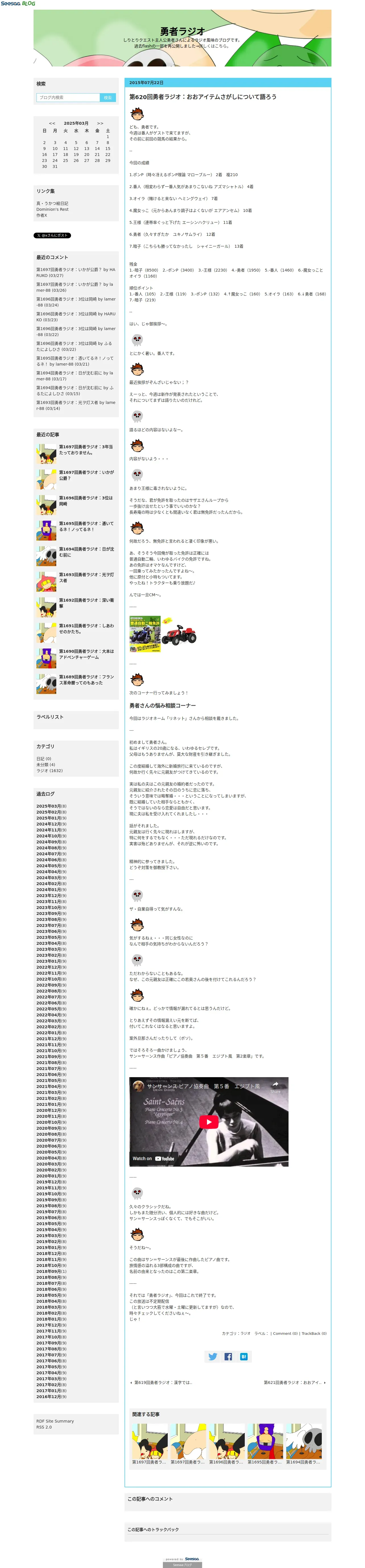
Task: Click the ラベルリスト sidebar heading
Action: (50, 717)
